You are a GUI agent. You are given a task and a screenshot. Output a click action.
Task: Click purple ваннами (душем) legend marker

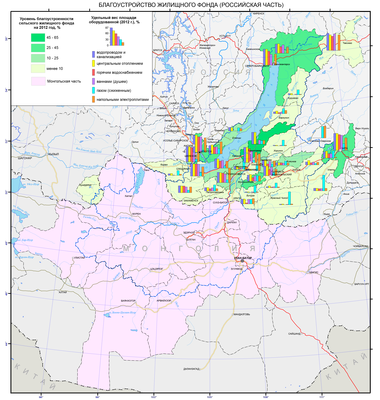94,81
